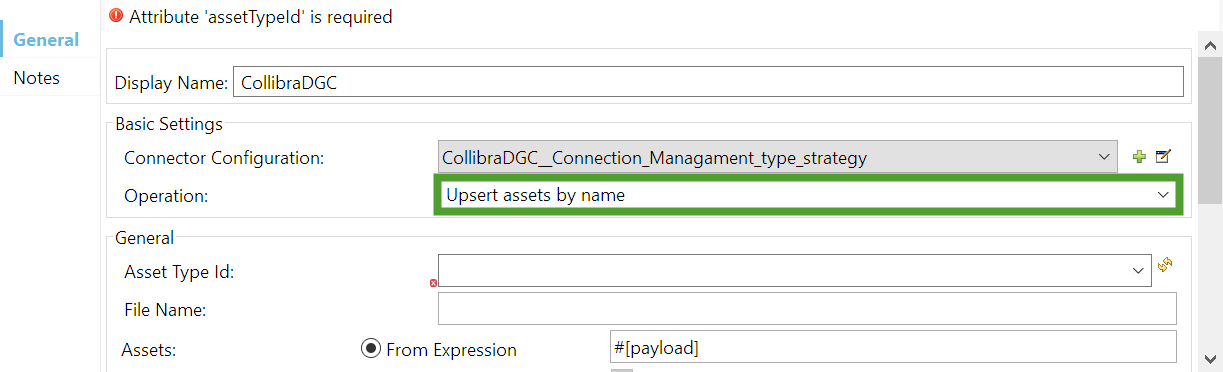Open the edit connector configuration icon
This screenshot has width=1223, height=372.
1163,157
